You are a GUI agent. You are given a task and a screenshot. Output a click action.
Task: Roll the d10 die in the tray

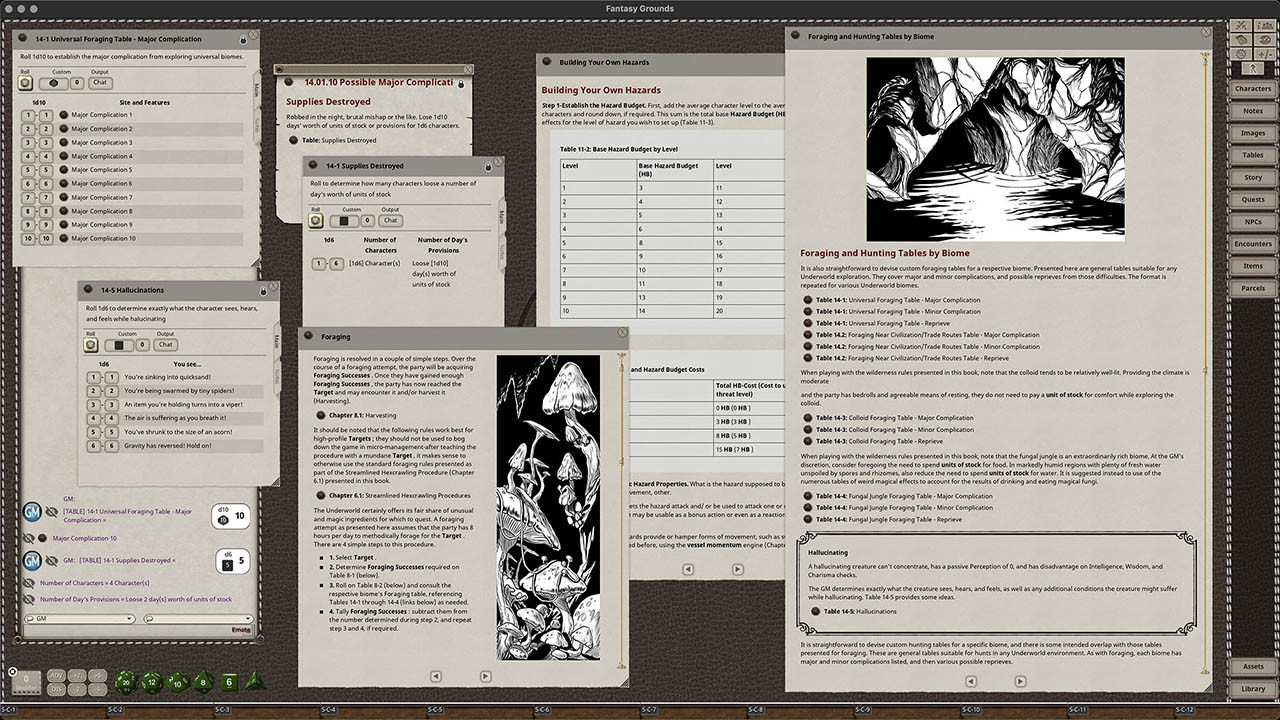177,682
